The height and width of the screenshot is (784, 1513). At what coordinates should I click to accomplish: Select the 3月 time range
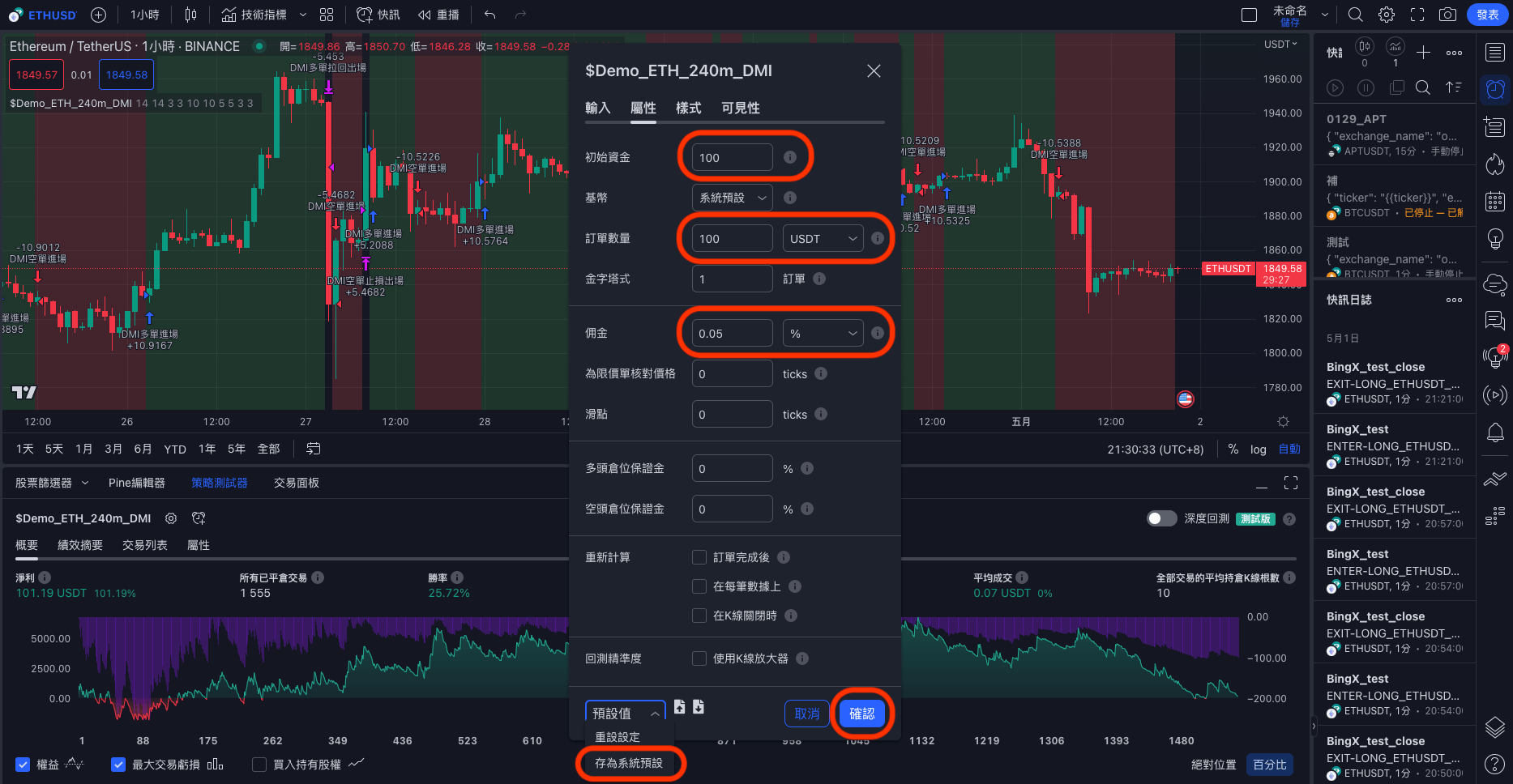(113, 449)
